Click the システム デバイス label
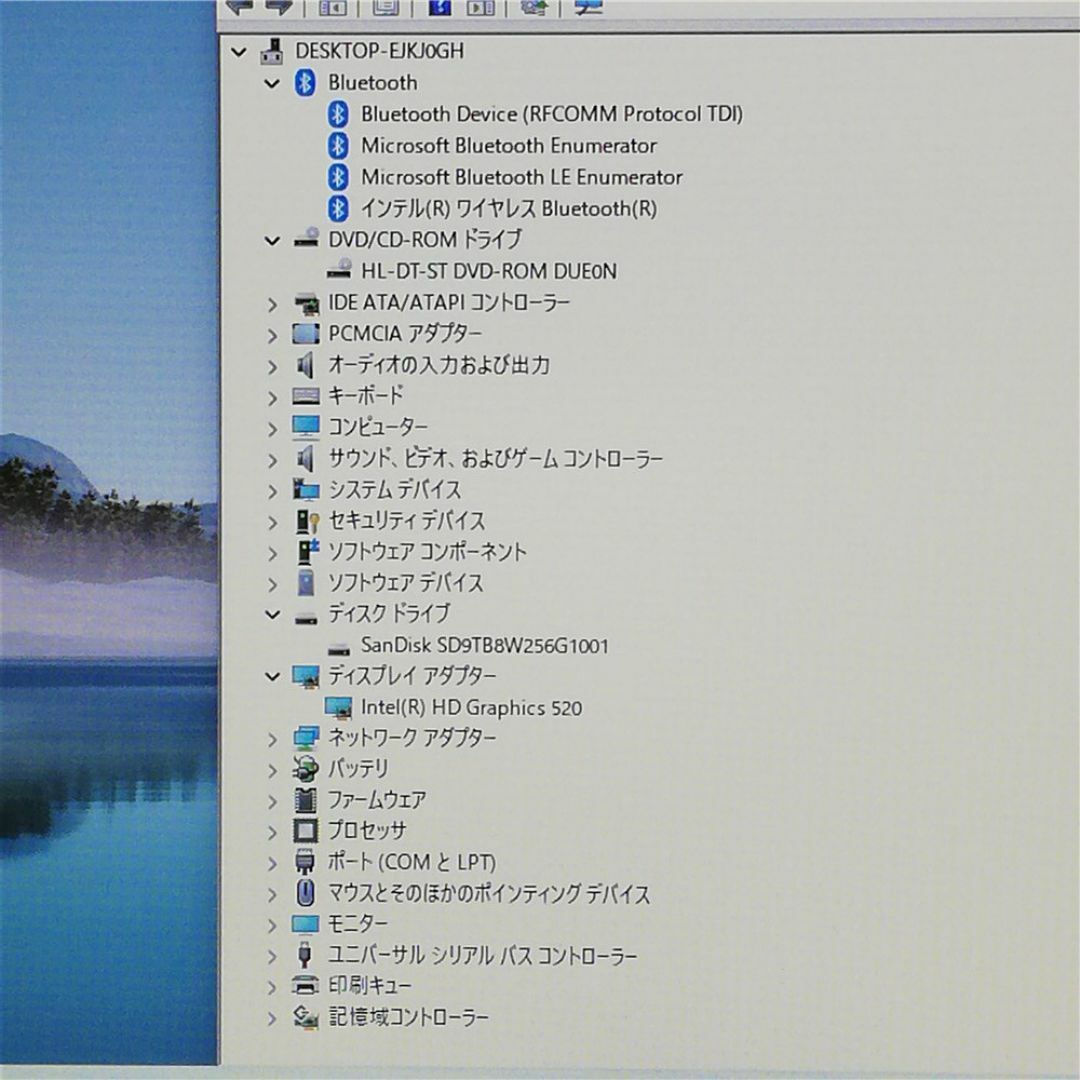This screenshot has width=1080, height=1080. click(x=394, y=490)
